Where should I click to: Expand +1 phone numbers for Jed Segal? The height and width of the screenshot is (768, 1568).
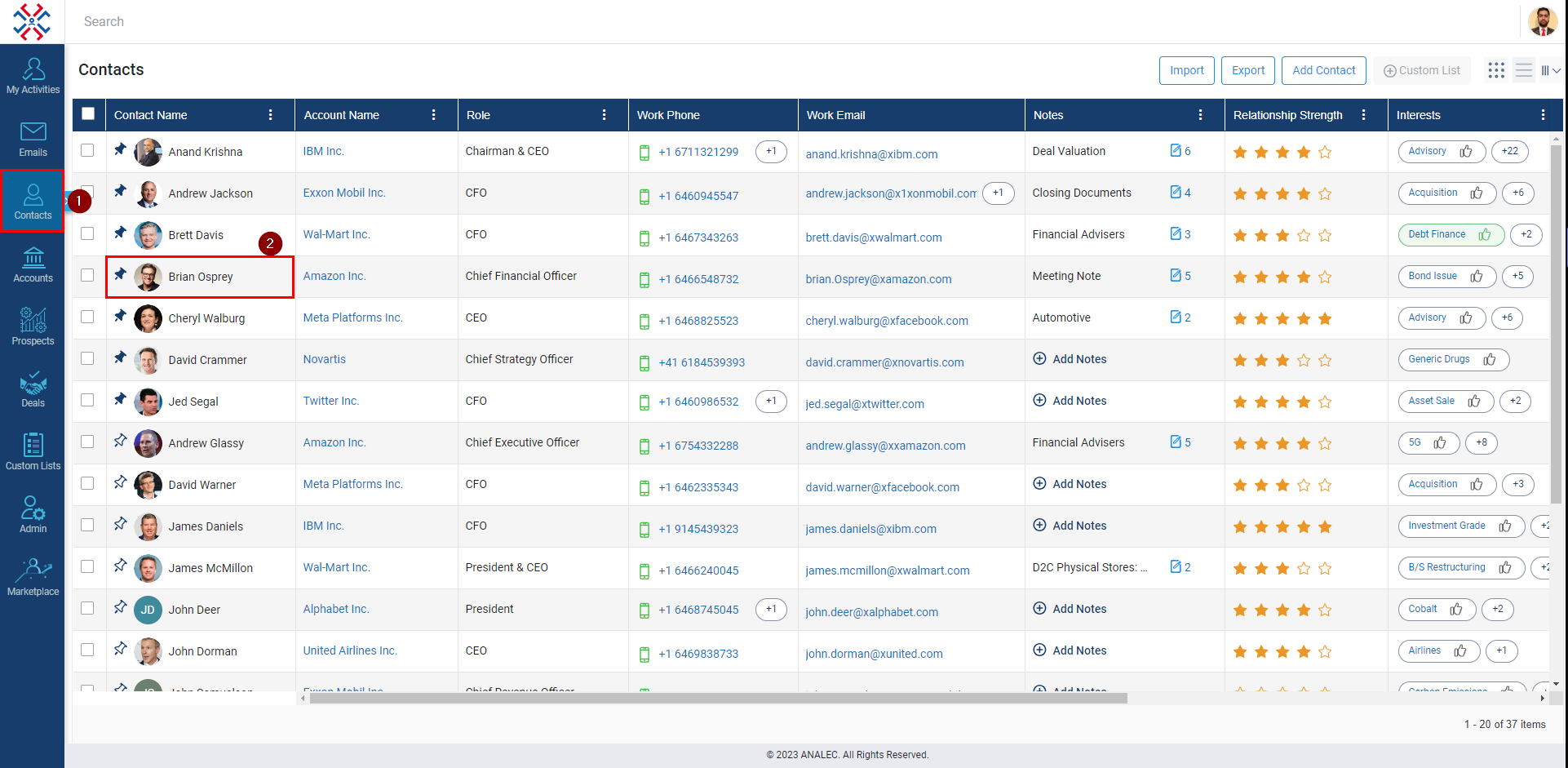click(x=771, y=401)
